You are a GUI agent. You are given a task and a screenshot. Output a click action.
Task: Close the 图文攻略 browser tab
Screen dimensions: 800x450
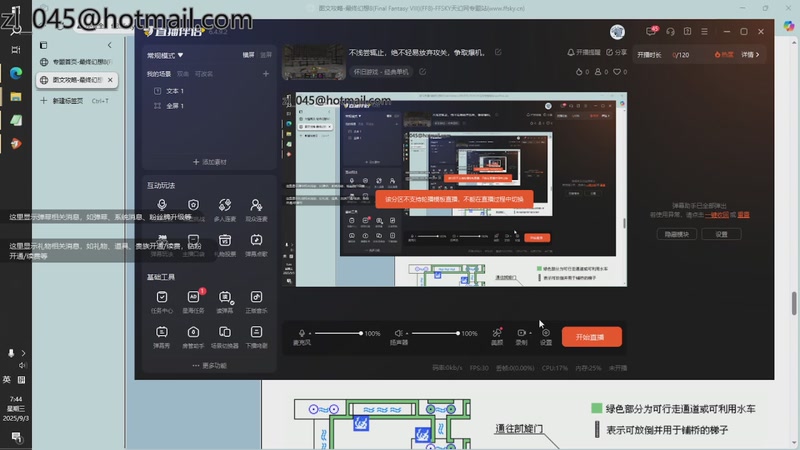(110, 80)
